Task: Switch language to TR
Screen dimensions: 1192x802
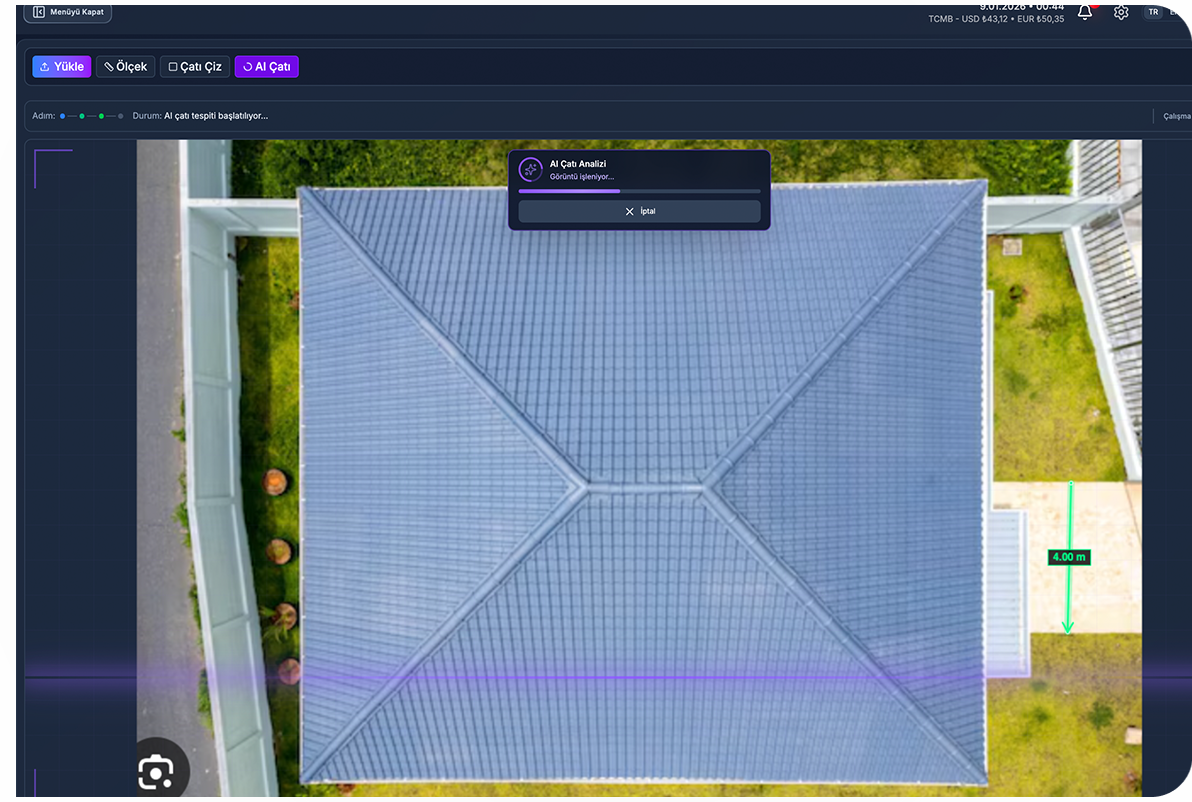Action: coord(1153,12)
